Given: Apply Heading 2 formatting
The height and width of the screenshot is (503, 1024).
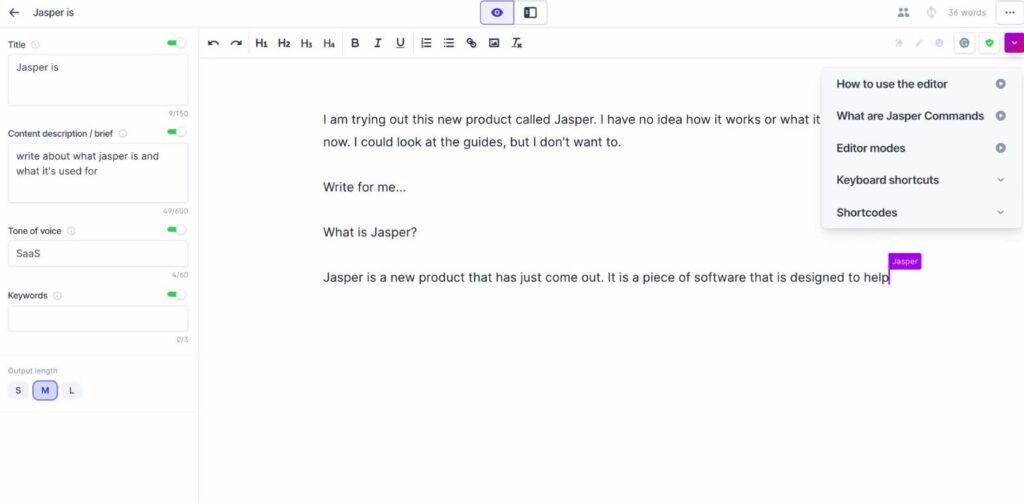Looking at the screenshot, I should tap(283, 43).
